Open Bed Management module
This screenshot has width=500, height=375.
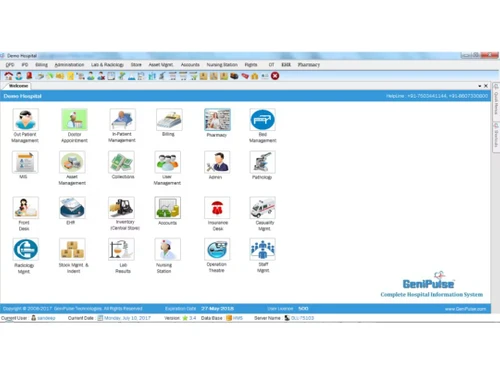point(263,120)
